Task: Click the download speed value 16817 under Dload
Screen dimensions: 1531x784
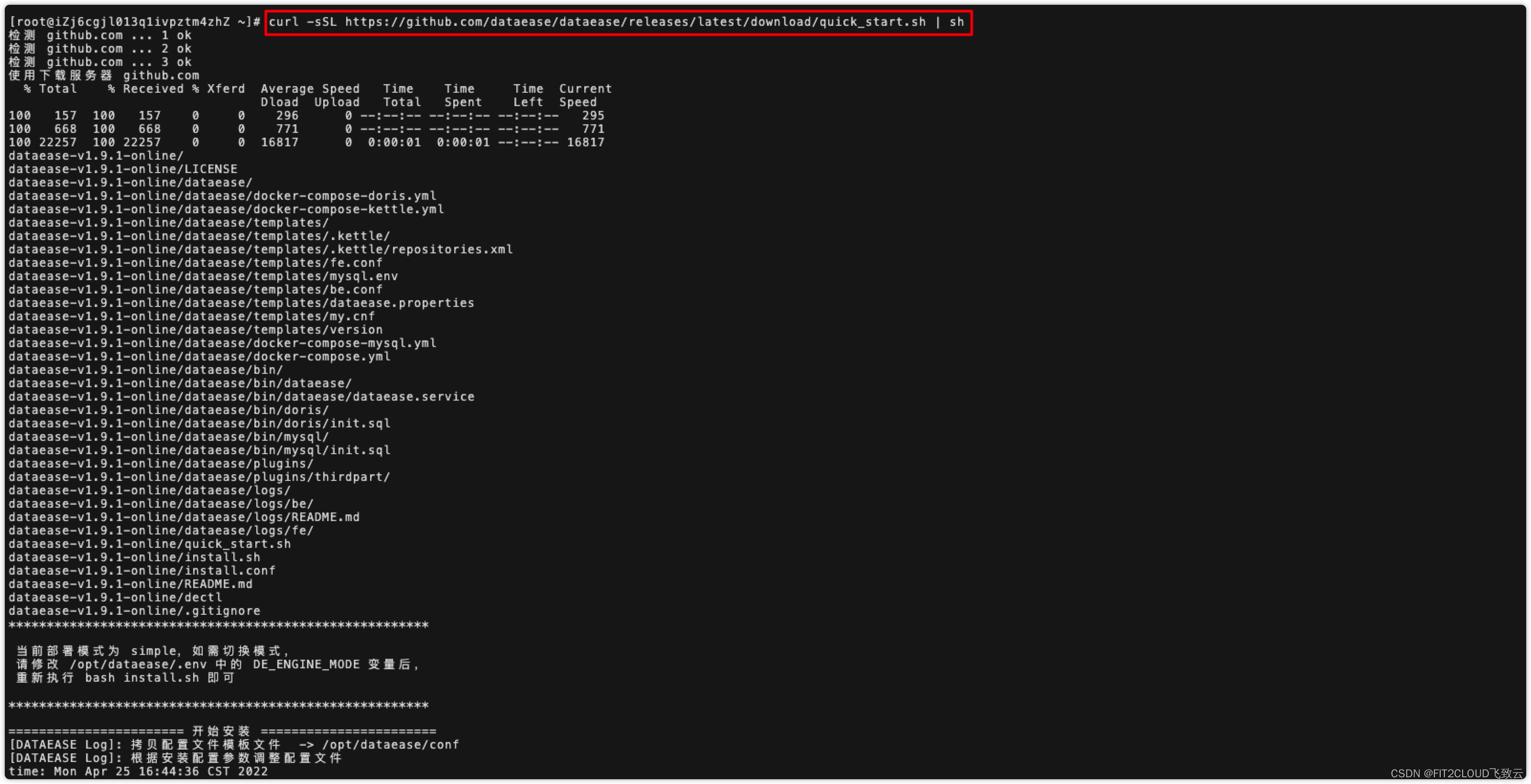Action: 279,142
